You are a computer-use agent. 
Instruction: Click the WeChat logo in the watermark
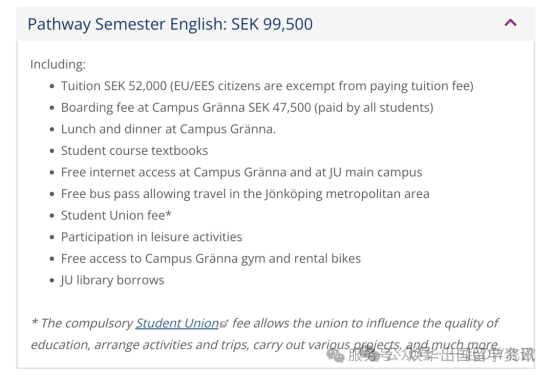(335, 355)
